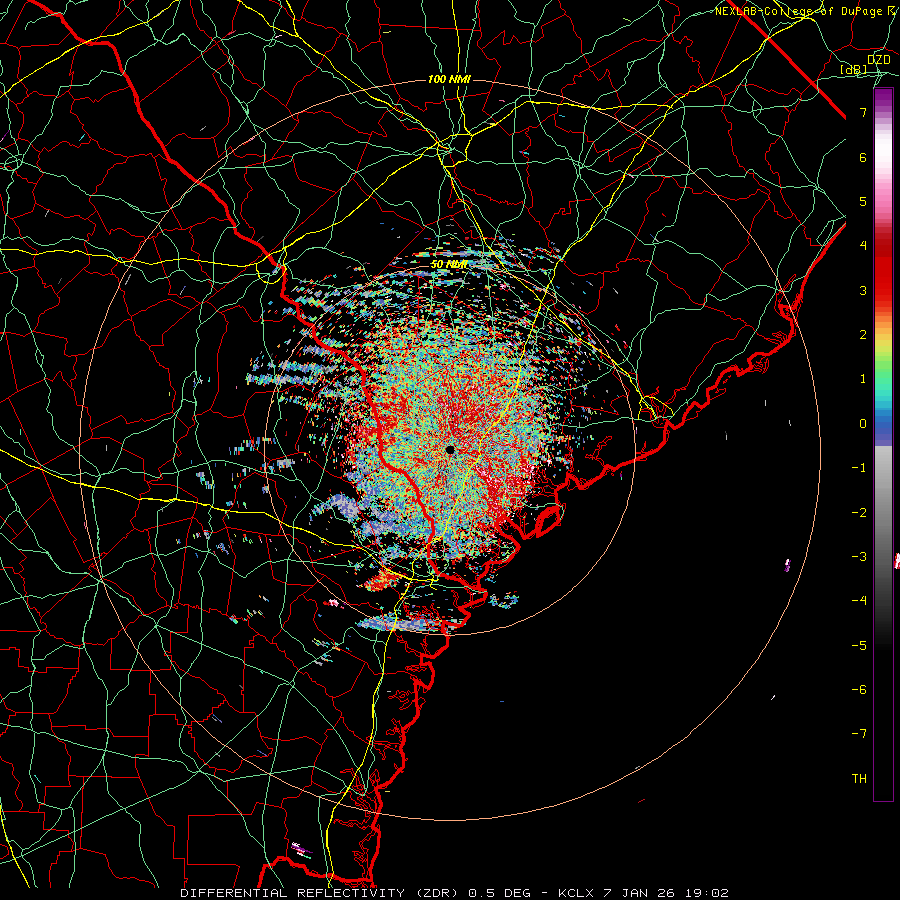Click the 'TH' label on color scale
The height and width of the screenshot is (900, 900).
coord(859,779)
